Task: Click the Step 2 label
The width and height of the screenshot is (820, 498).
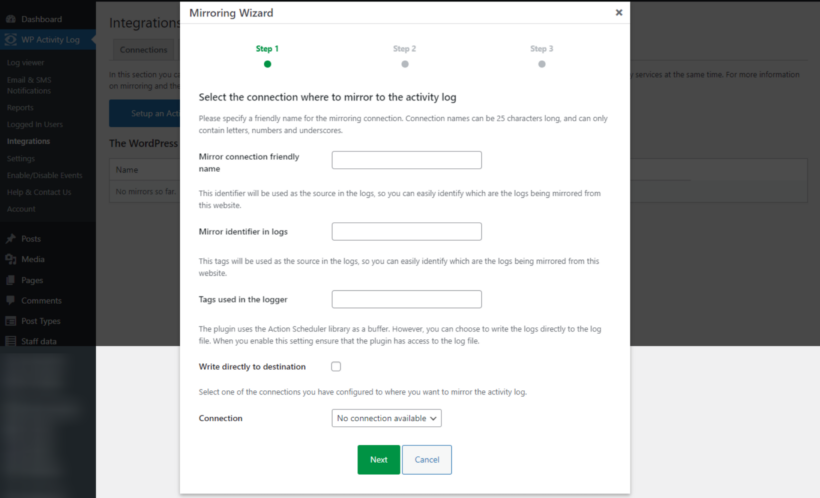Action: tap(405, 49)
